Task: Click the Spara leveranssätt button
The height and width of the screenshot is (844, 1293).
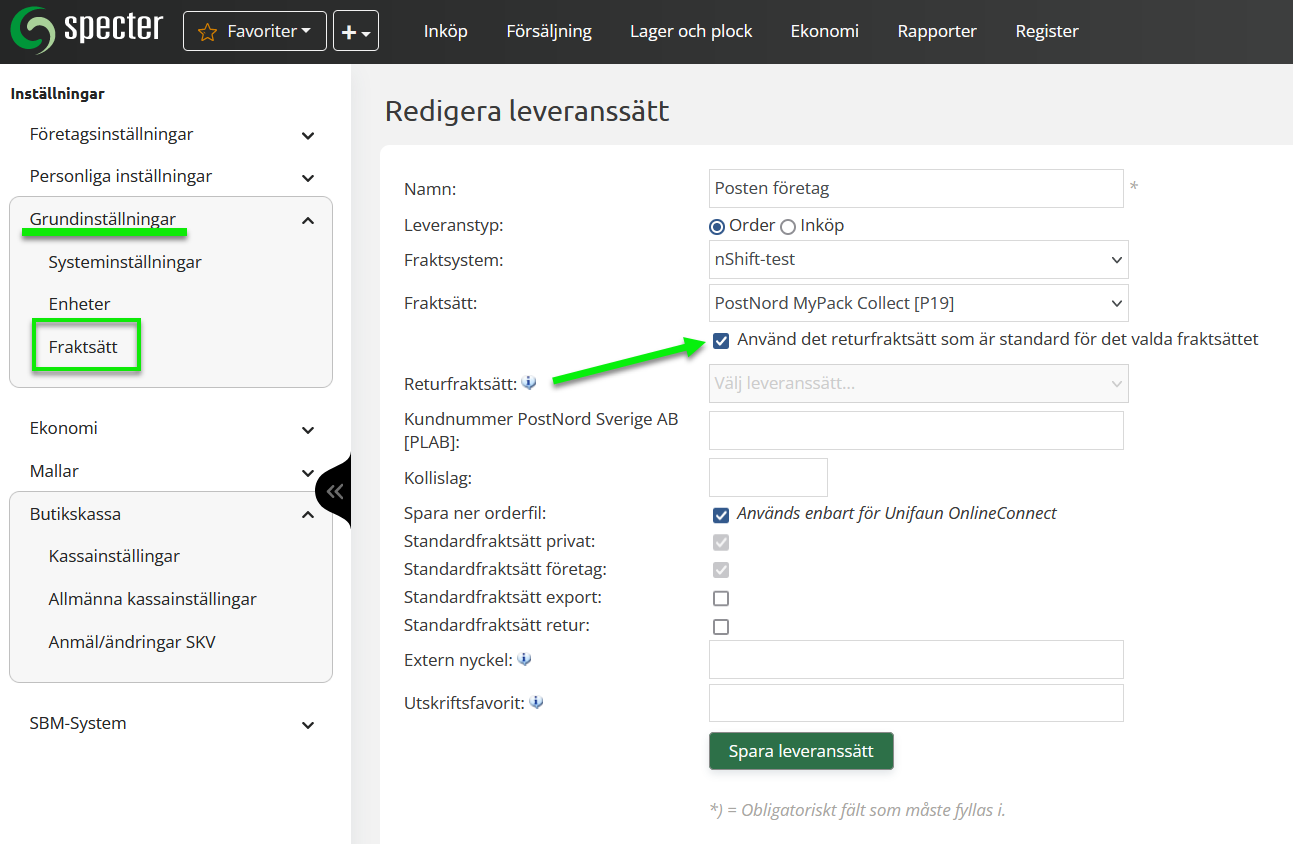Action: tap(800, 751)
